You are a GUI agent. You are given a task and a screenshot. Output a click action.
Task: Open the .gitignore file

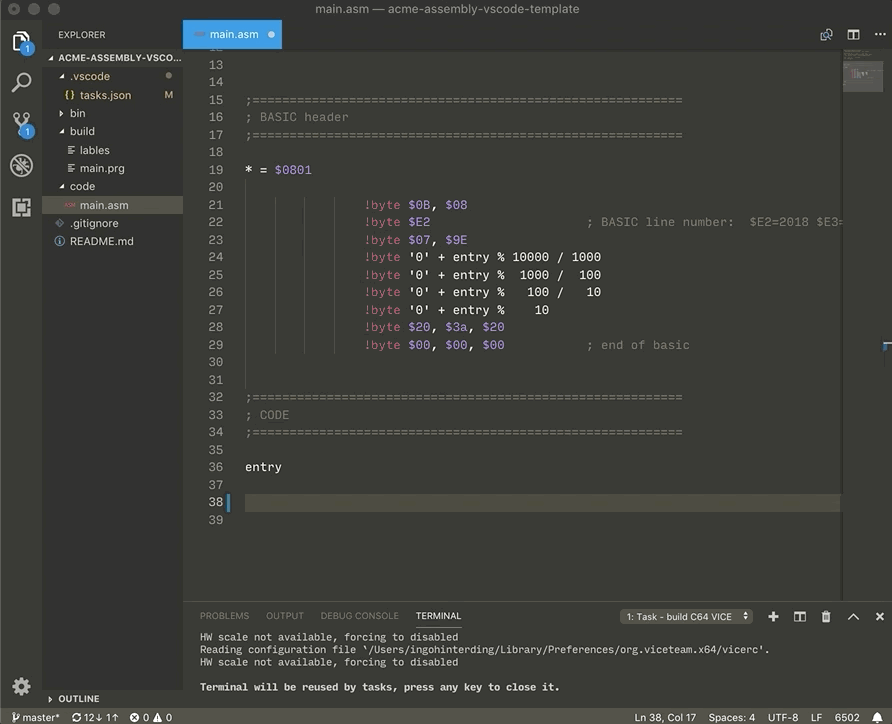coord(112,223)
